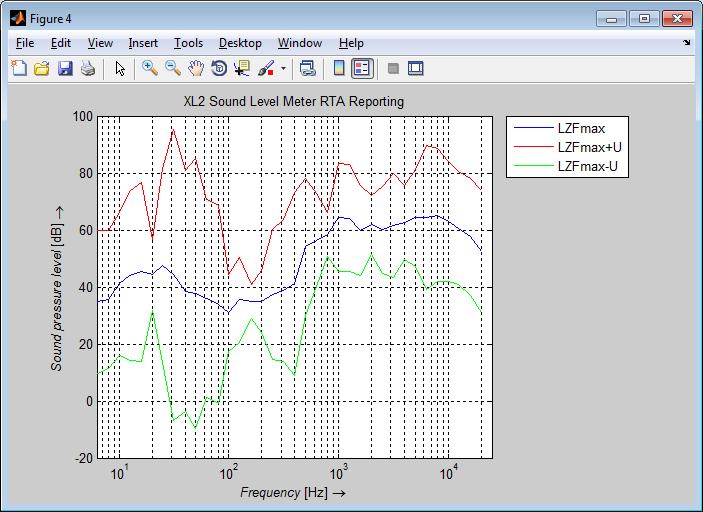703x512 pixels.
Task: Click the New Figure toolbar icon
Action: pos(19,69)
